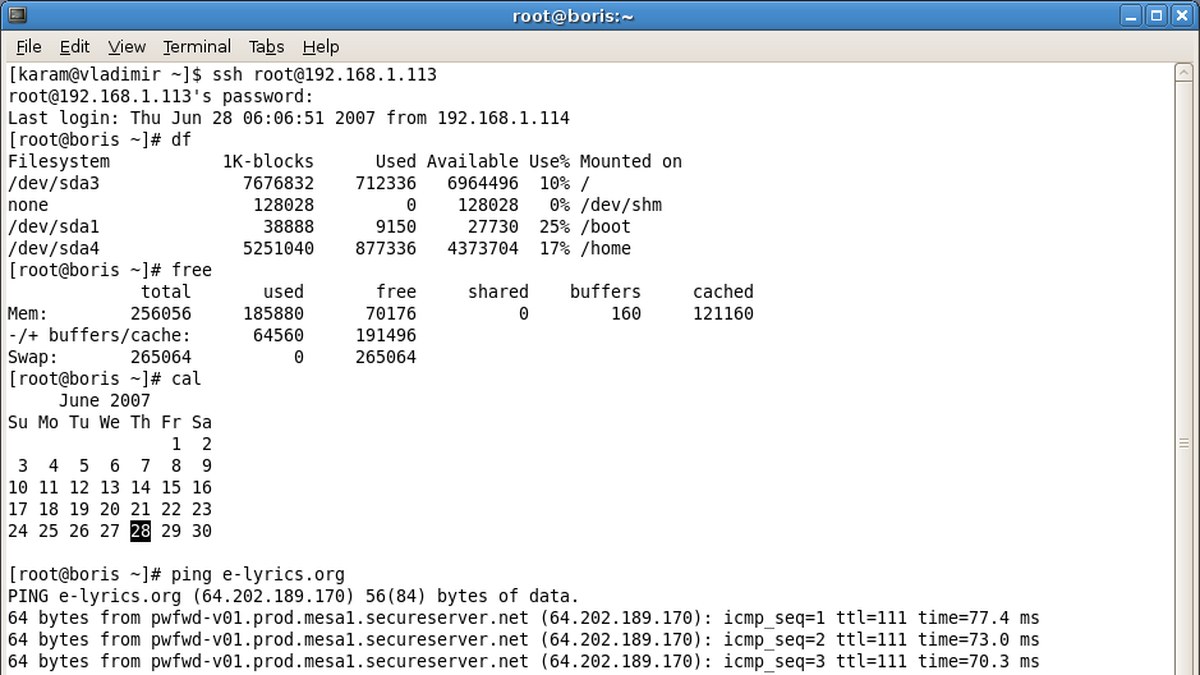Open the Edit menu
The height and width of the screenshot is (675, 1200).
tap(74, 47)
